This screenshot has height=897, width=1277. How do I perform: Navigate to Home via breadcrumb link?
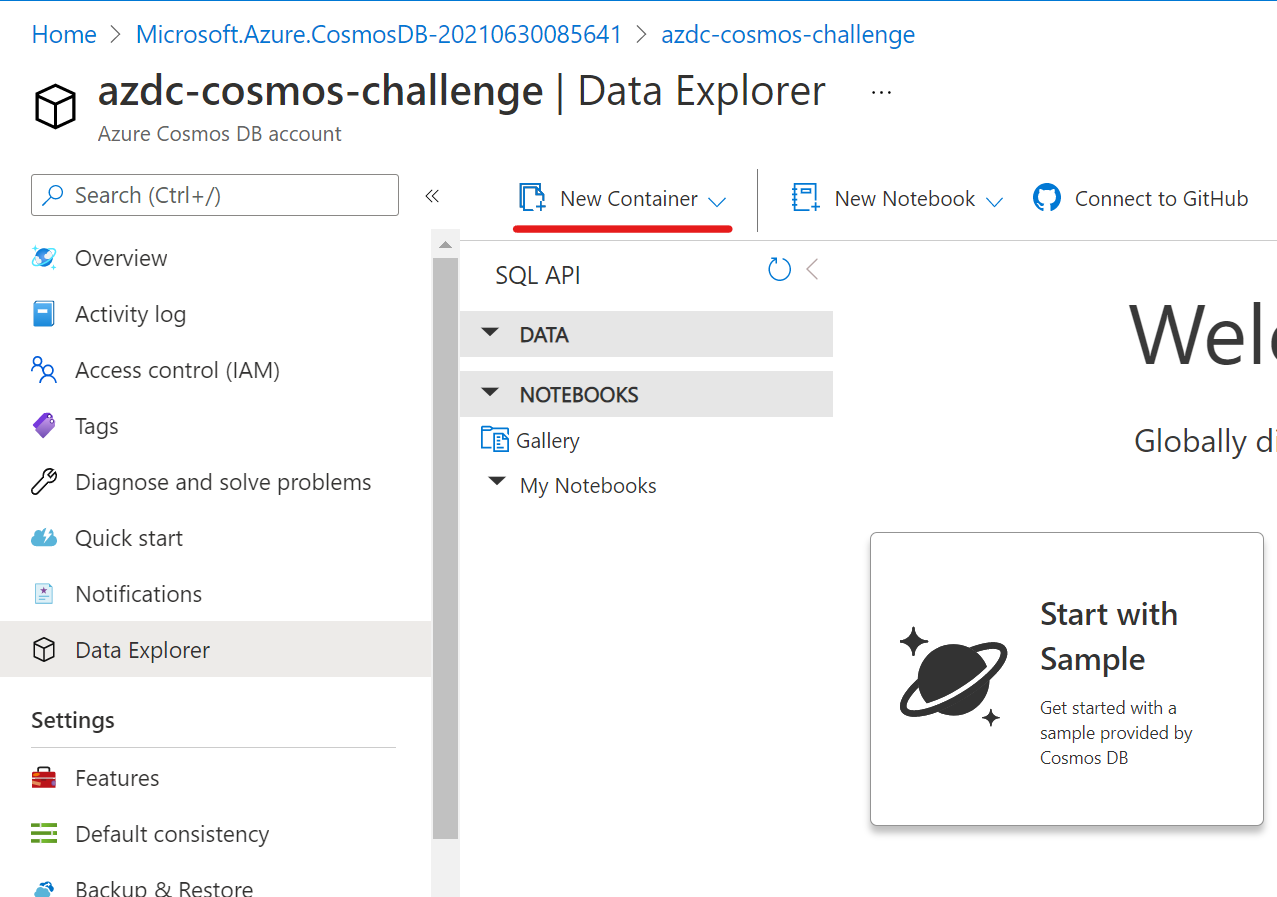pos(63,33)
